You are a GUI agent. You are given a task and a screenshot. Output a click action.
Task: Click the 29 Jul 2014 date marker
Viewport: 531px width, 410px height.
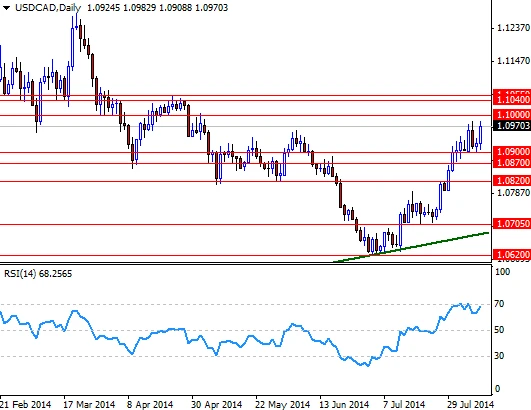point(471,404)
